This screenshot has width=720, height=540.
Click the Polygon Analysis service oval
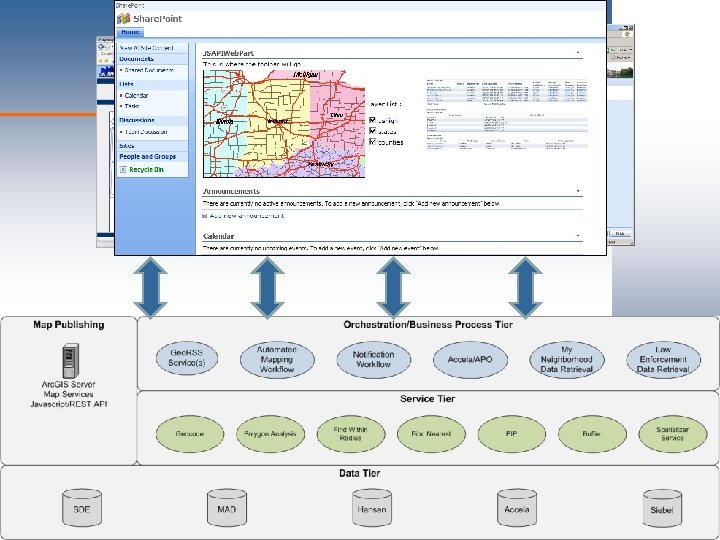pyautogui.click(x=270, y=434)
